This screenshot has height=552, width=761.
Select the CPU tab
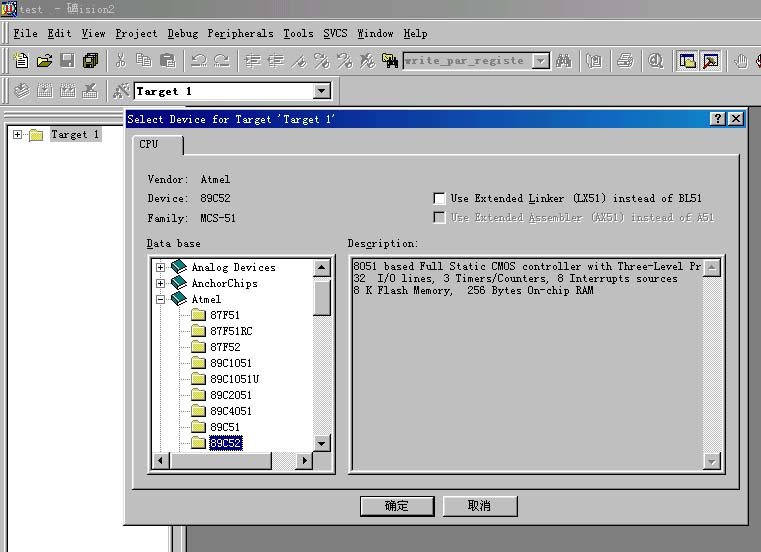click(149, 145)
